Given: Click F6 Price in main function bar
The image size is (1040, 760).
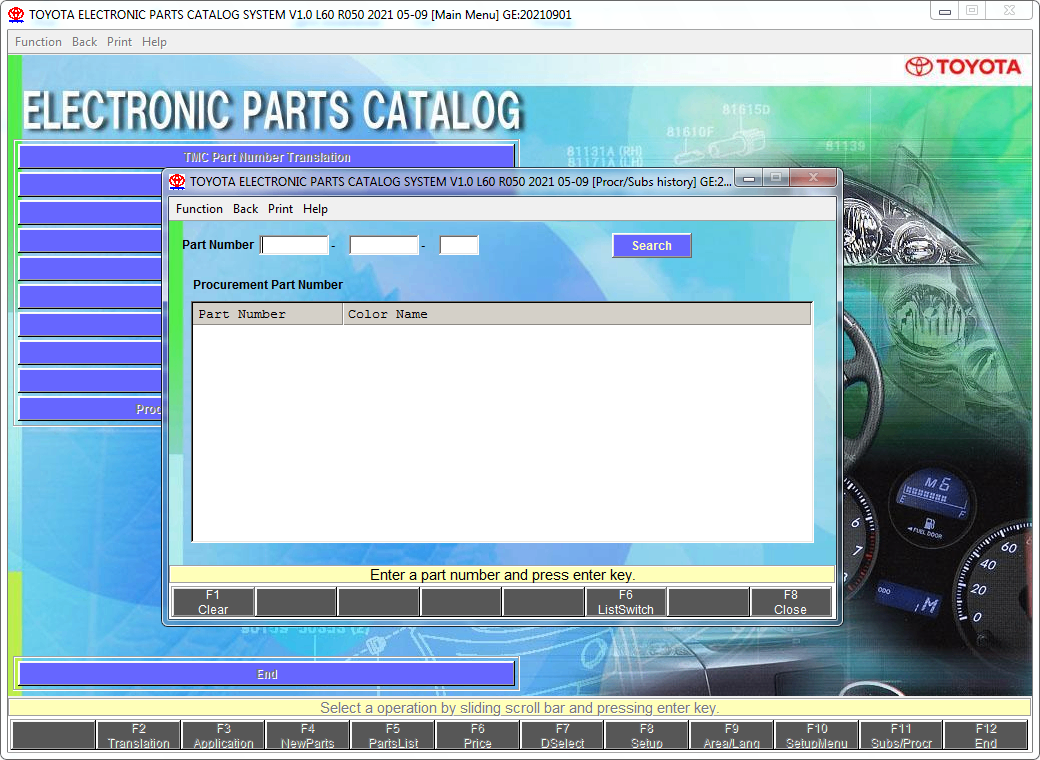Looking at the screenshot, I should click(478, 735).
